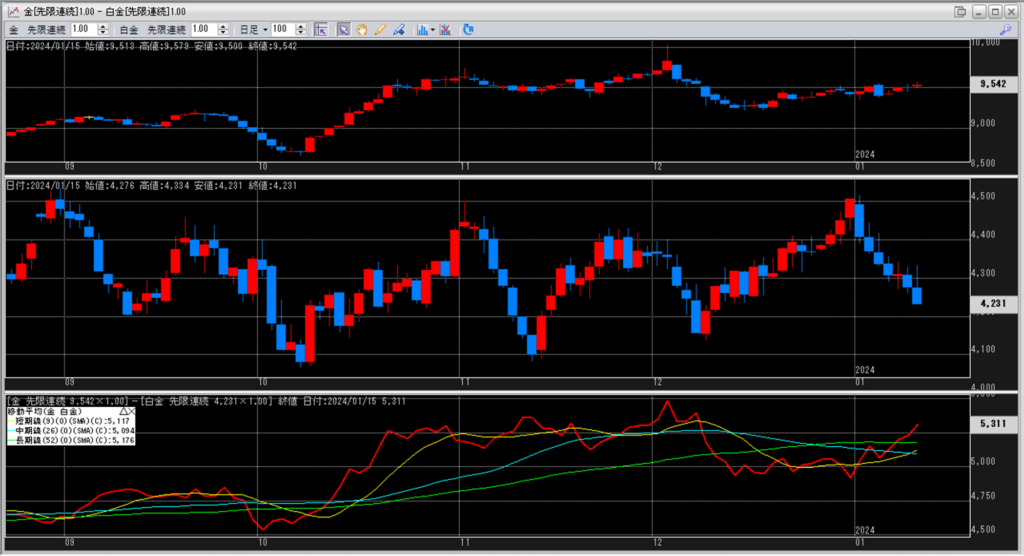Activate the hand pan tool
Viewport: 1024px width, 556px height.
361,30
